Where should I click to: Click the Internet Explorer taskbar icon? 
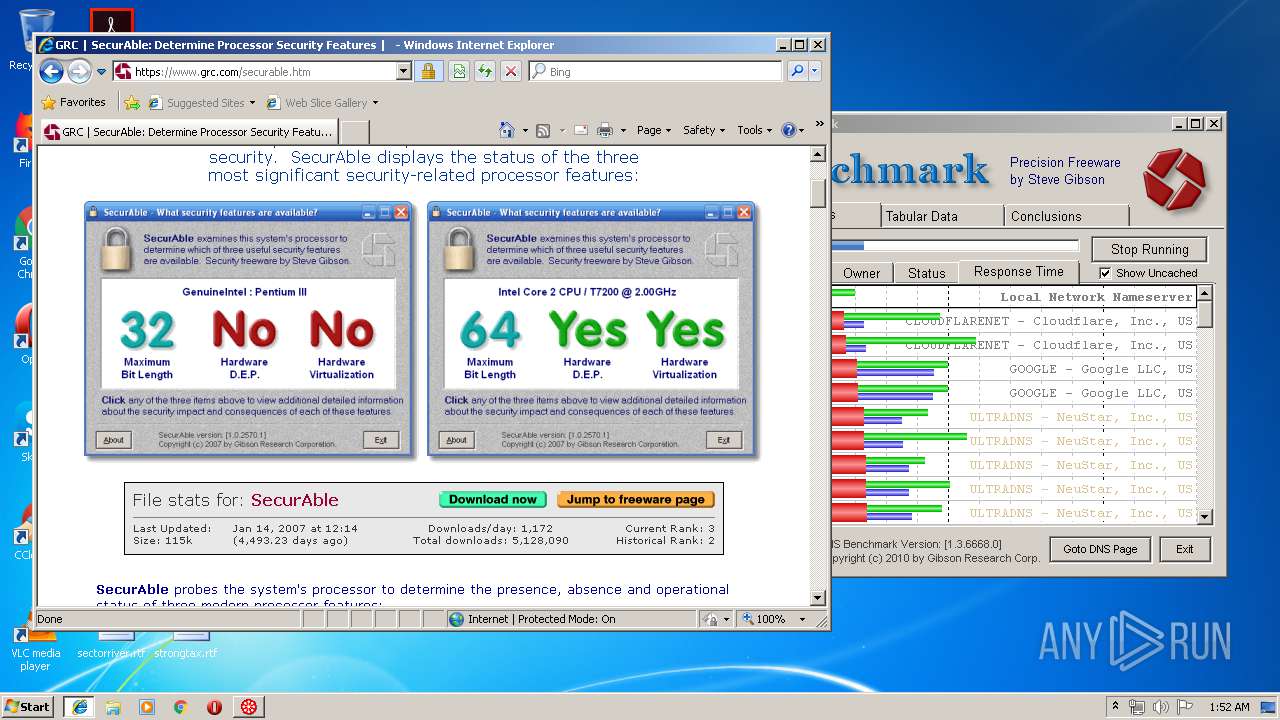click(79, 706)
